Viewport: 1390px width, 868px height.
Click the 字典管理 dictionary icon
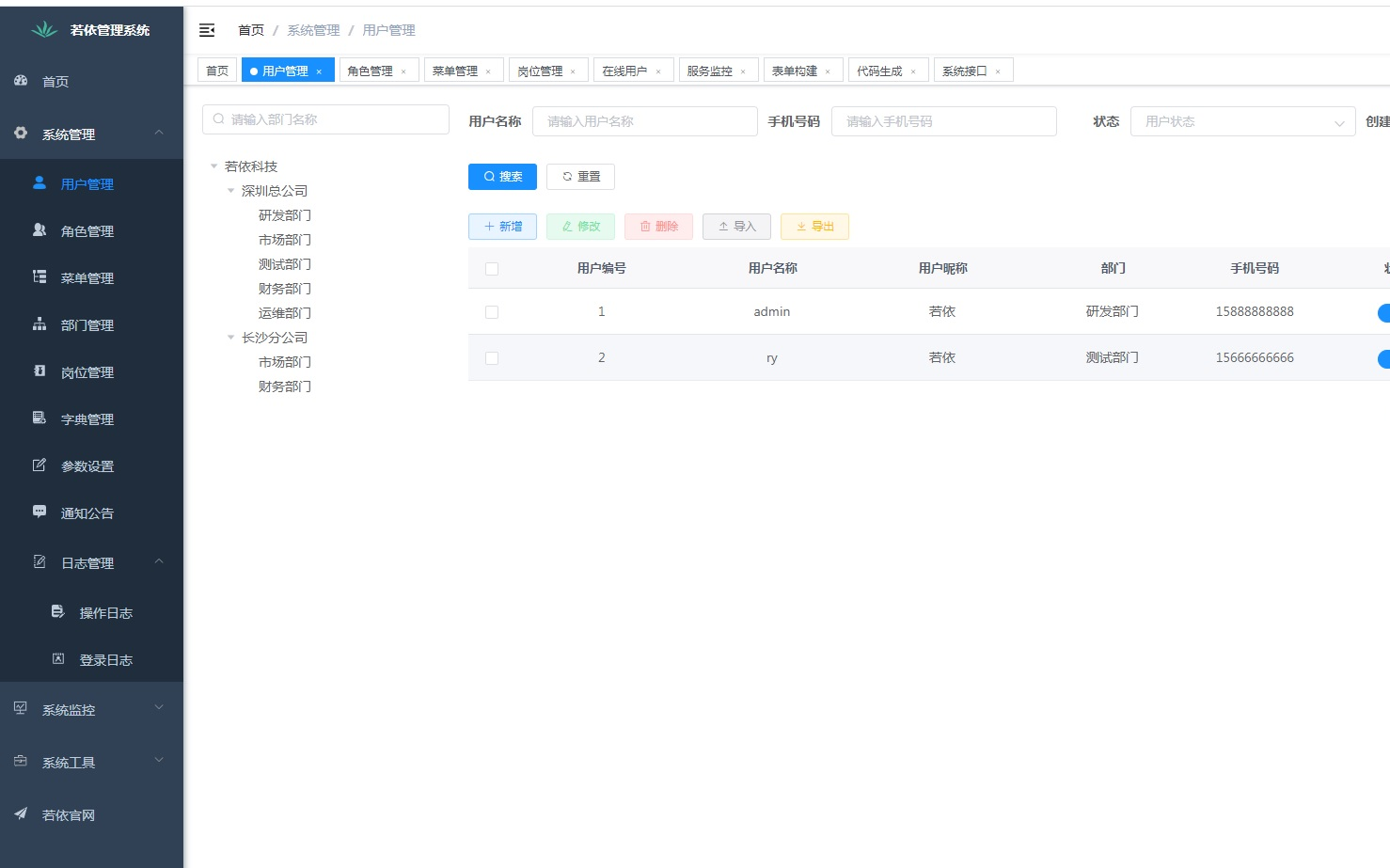[x=39, y=418]
